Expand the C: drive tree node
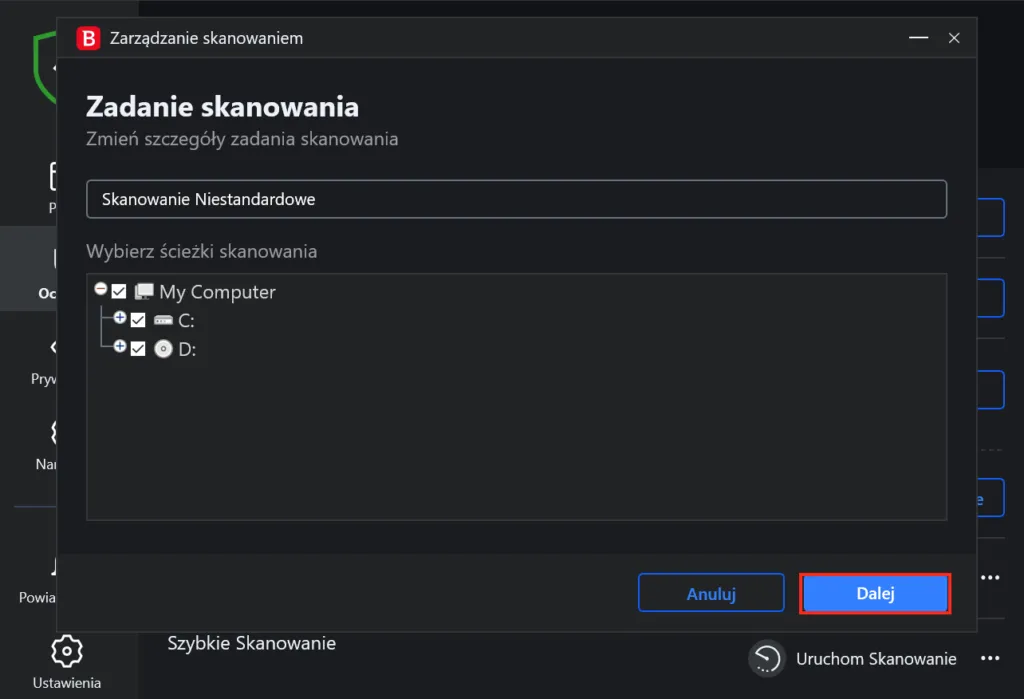1024x699 pixels. (119, 320)
